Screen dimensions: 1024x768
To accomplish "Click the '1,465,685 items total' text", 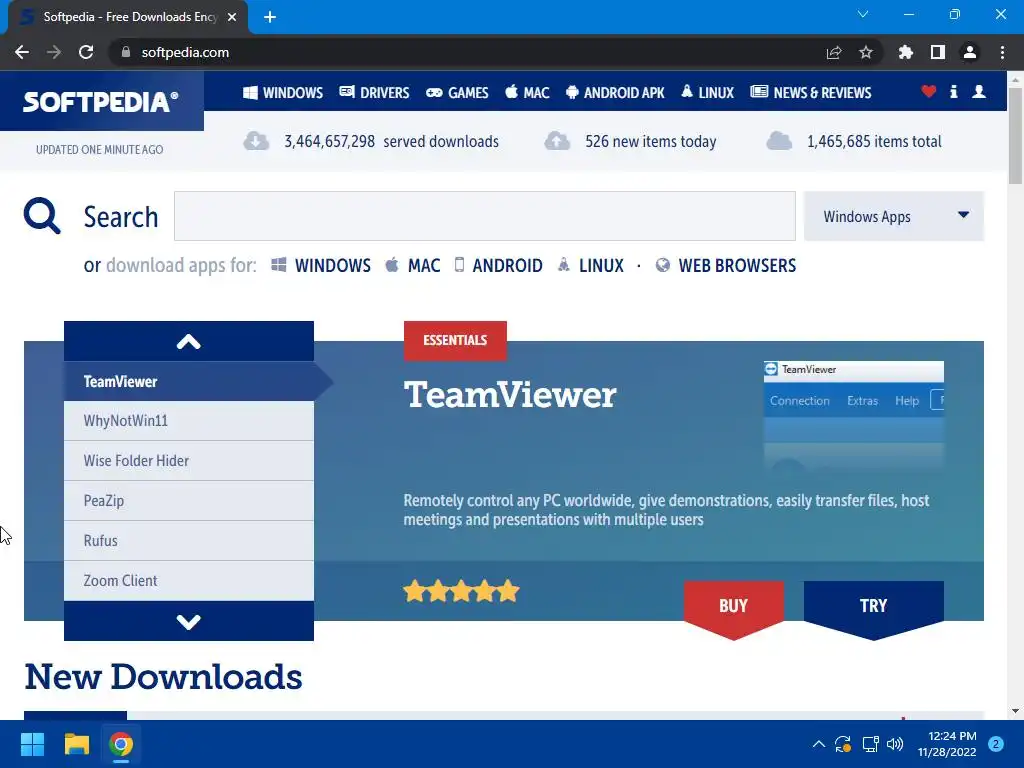I will pos(874,141).
